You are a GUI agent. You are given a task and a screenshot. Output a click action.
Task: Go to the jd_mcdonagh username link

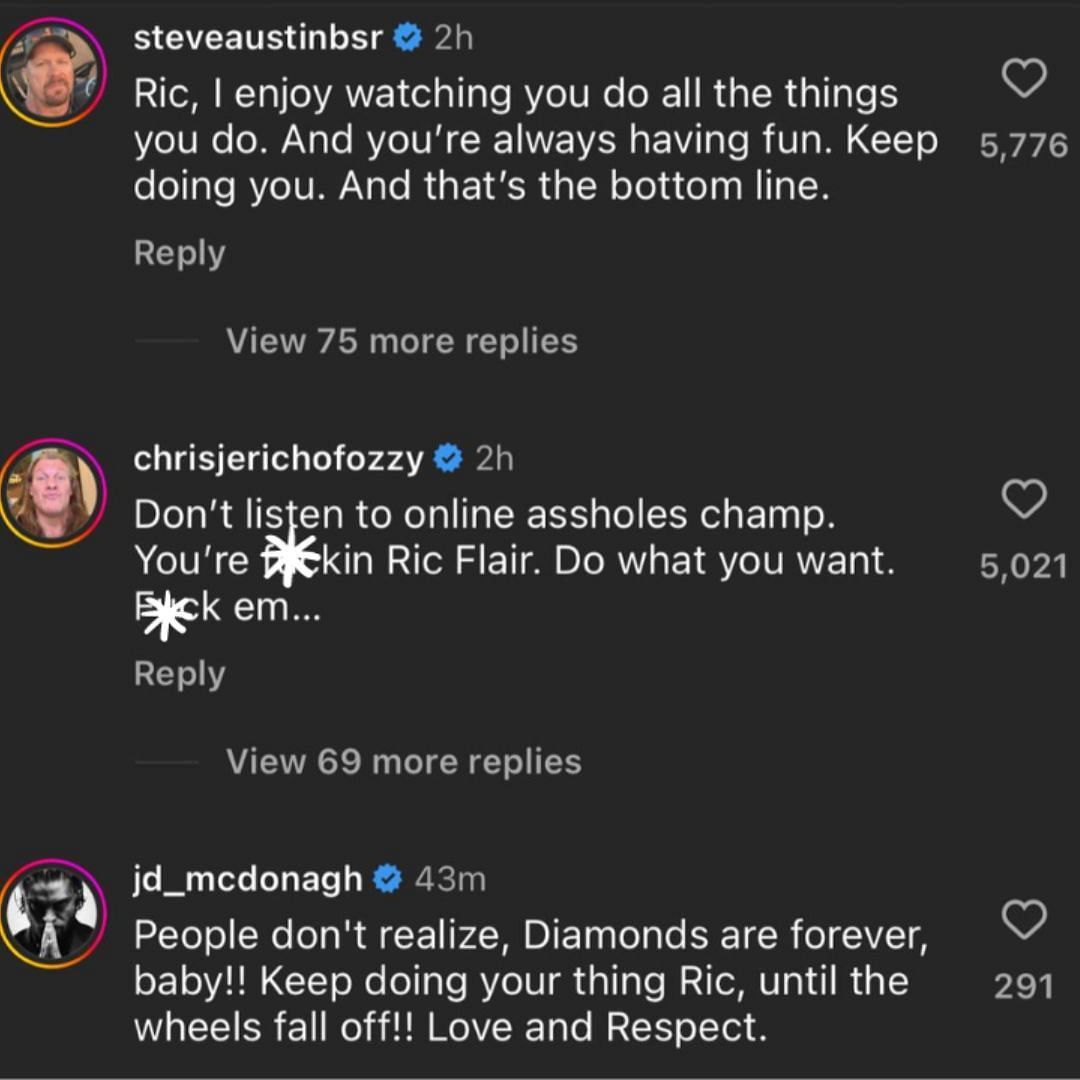click(x=248, y=879)
